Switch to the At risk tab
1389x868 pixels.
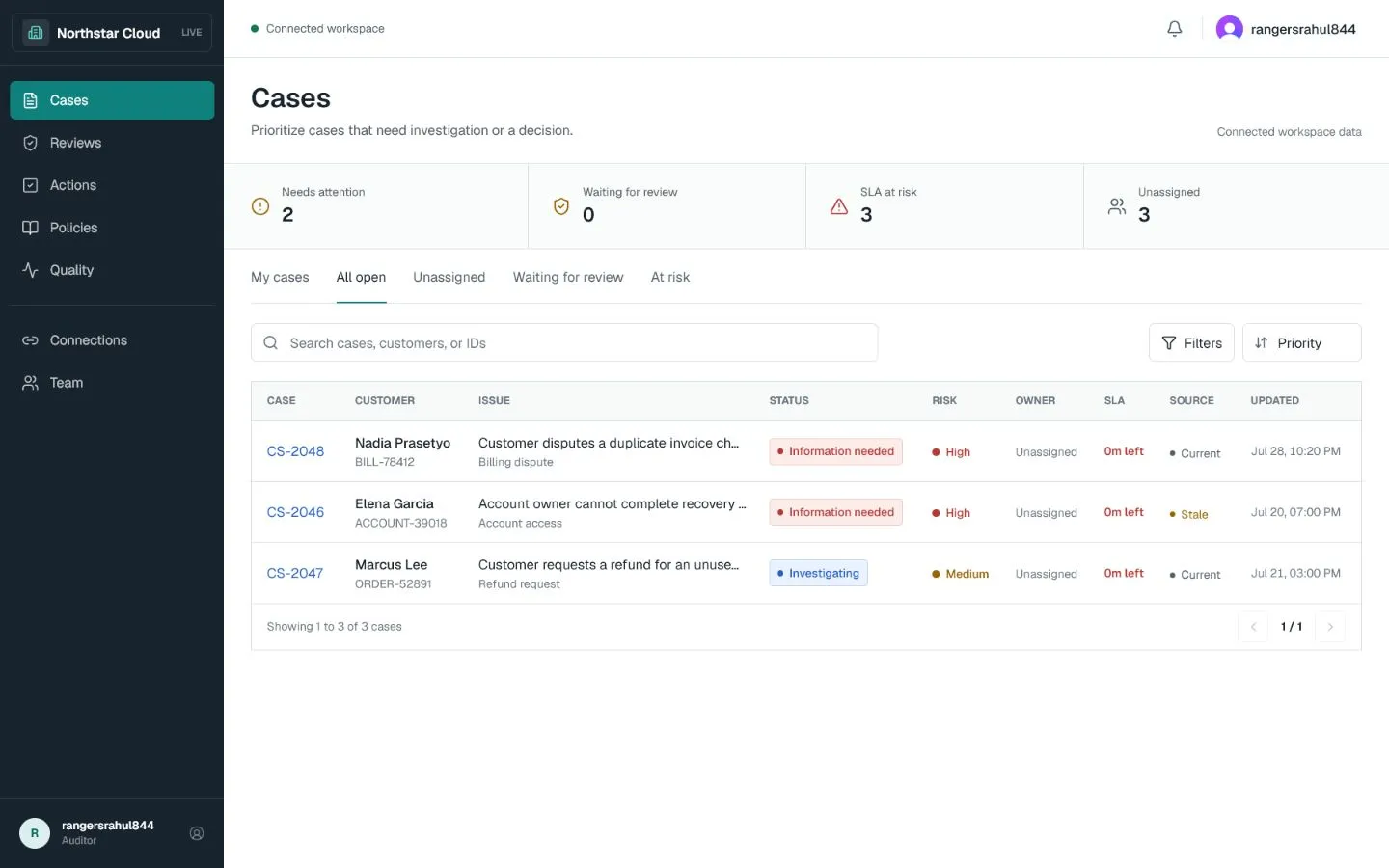tap(670, 277)
